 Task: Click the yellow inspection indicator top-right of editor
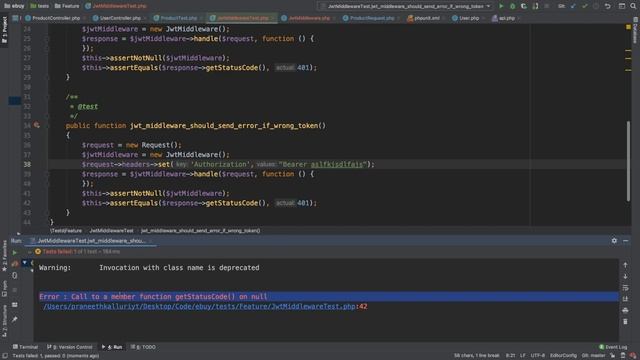(x=628, y=27)
